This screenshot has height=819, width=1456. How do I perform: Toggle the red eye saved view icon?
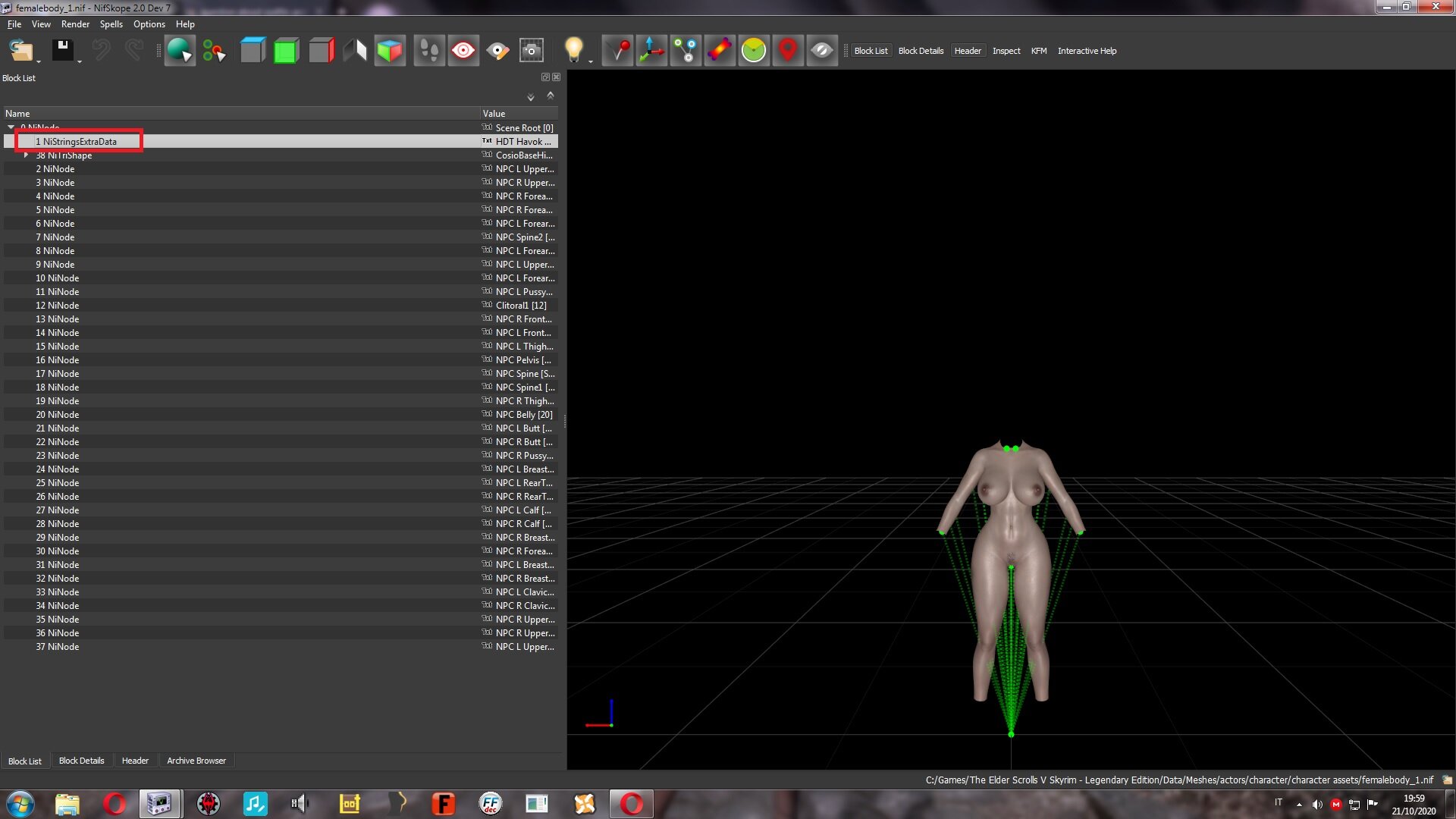463,51
